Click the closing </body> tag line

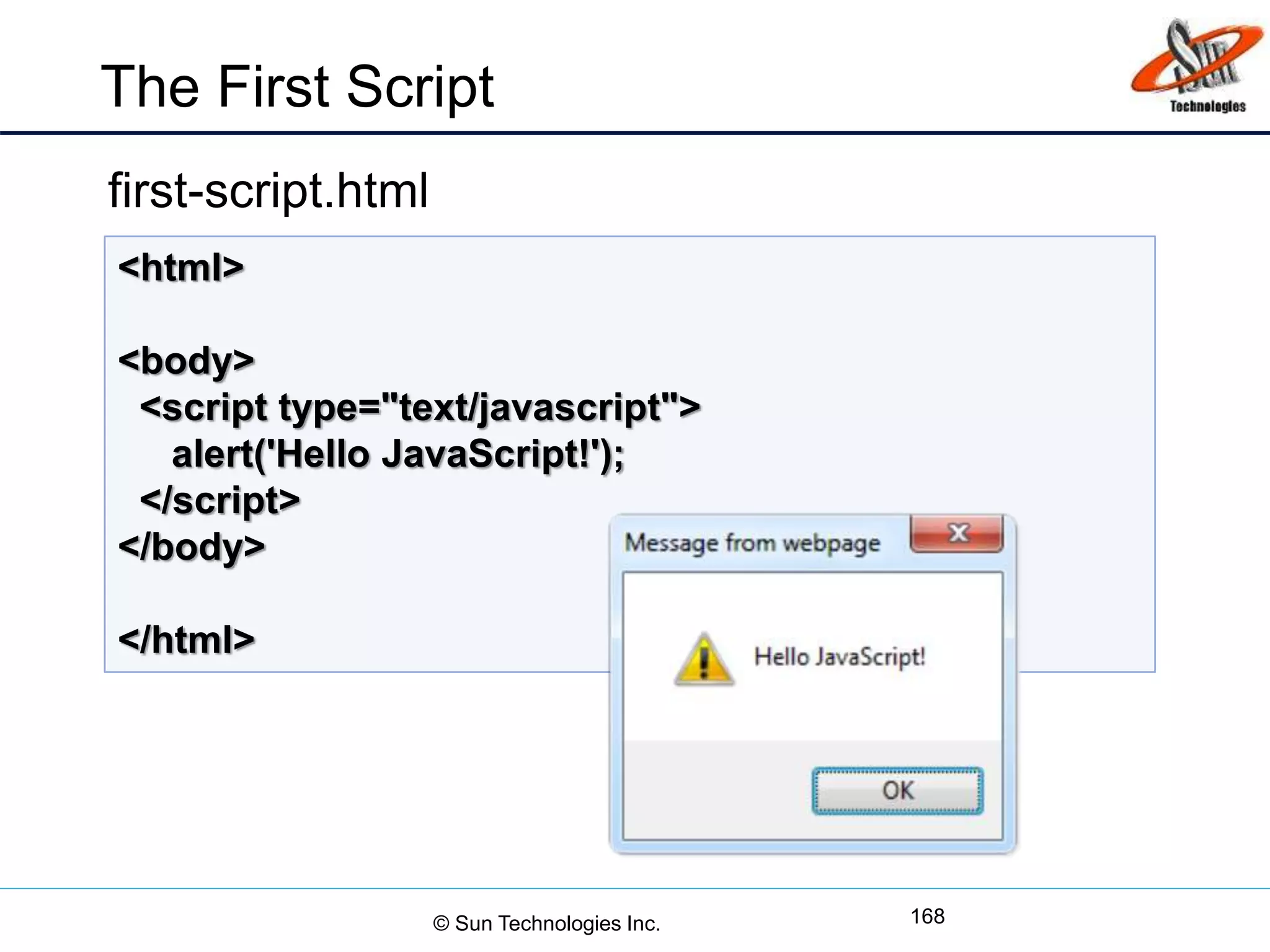point(192,547)
